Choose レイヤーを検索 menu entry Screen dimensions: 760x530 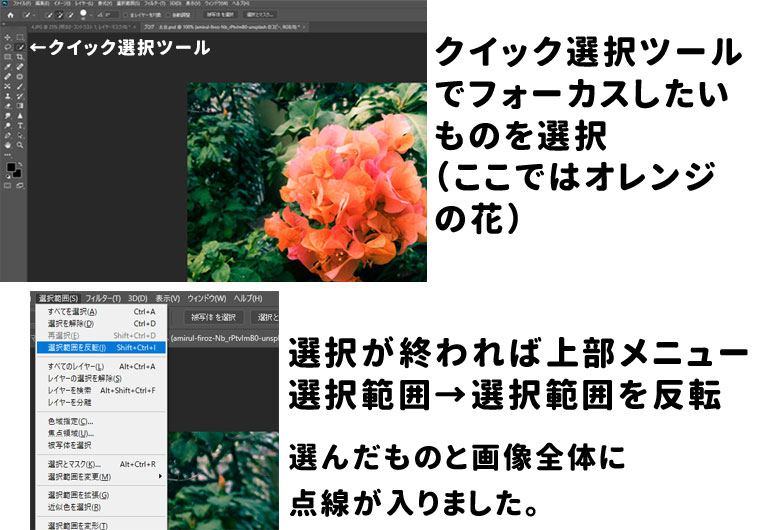(x=101, y=390)
